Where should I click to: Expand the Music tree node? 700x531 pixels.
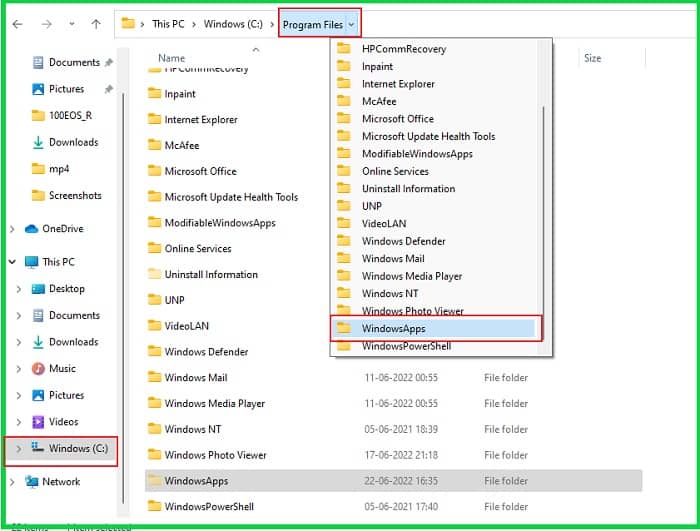tap(19, 369)
